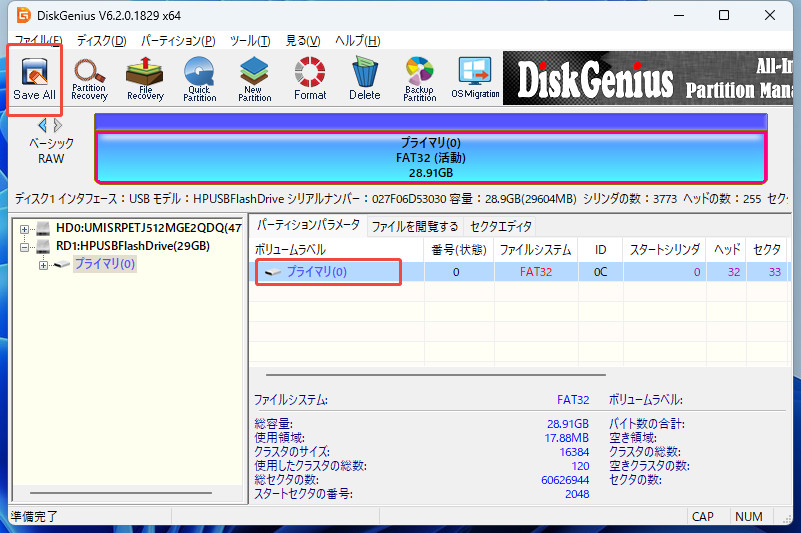Select the Quick Partition icon
801x533 pixels.
pos(200,79)
